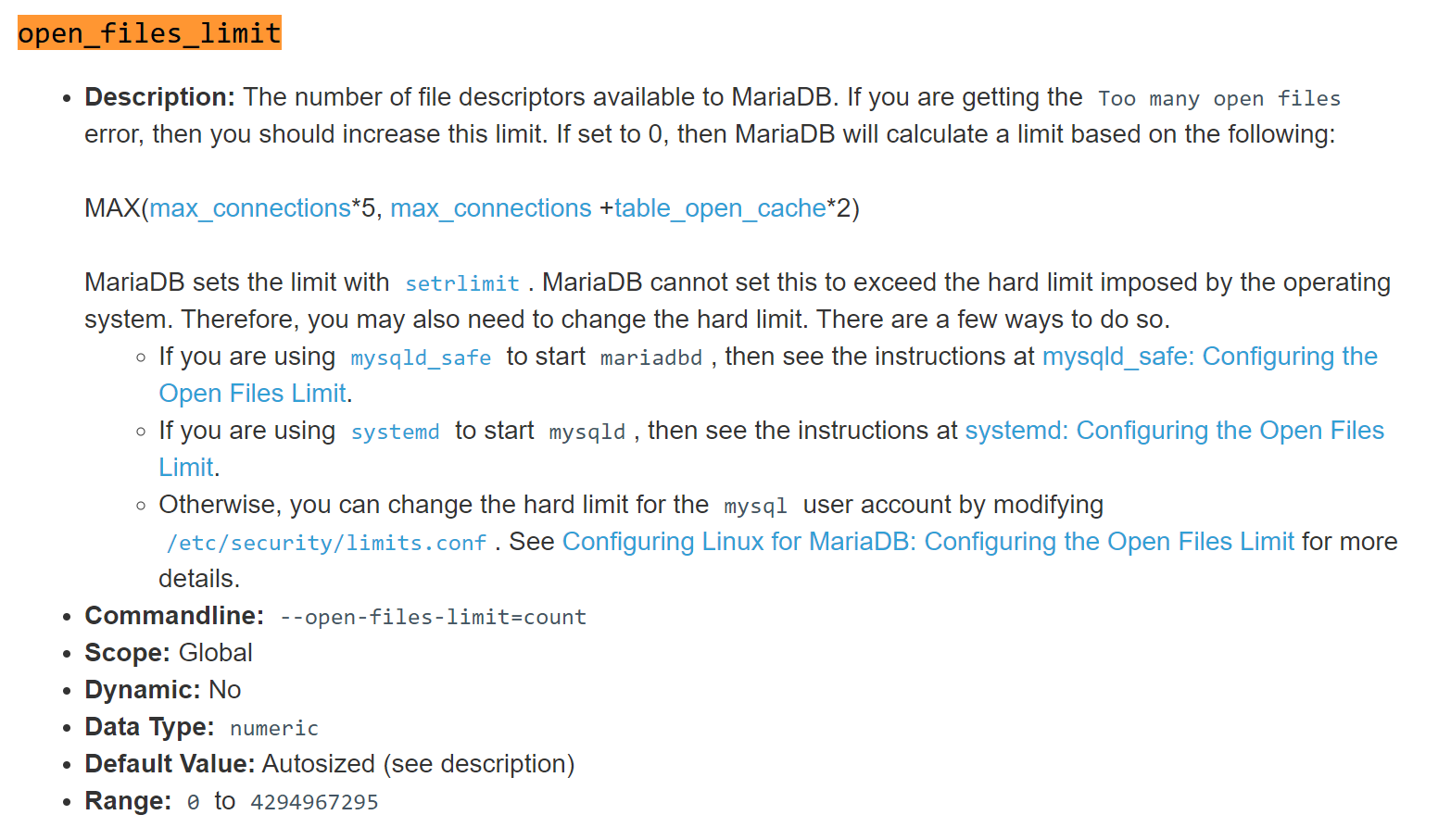Open 'systemd: Configuring the Open Files Limit' link

[1174, 431]
